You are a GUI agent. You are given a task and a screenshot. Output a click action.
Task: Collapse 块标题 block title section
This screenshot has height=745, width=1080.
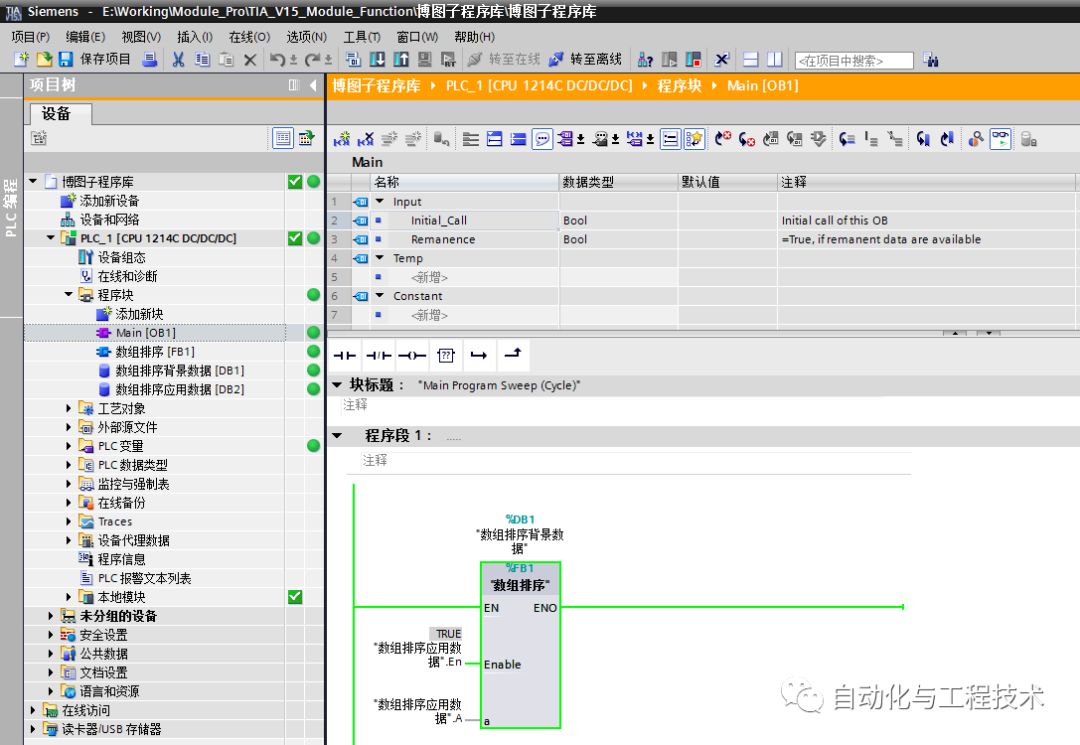click(337, 384)
